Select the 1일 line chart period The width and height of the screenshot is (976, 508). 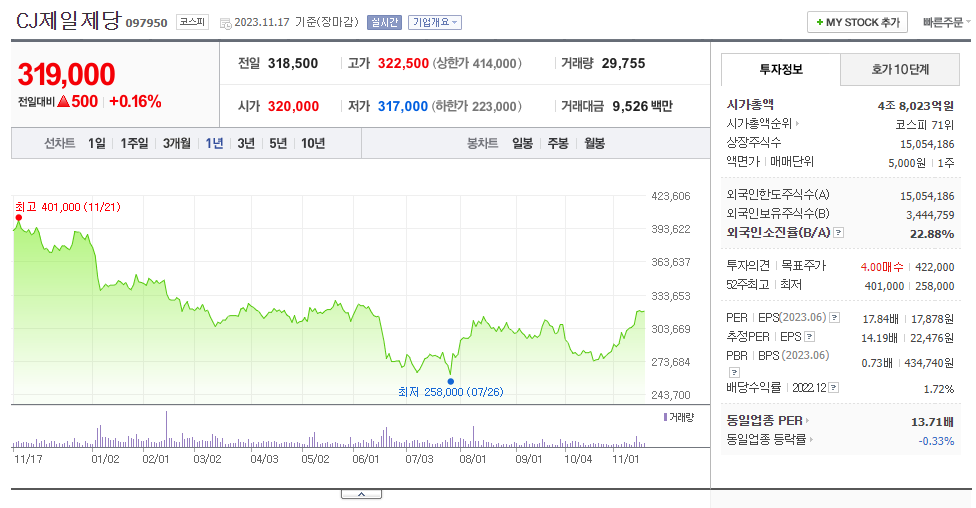coord(96,143)
